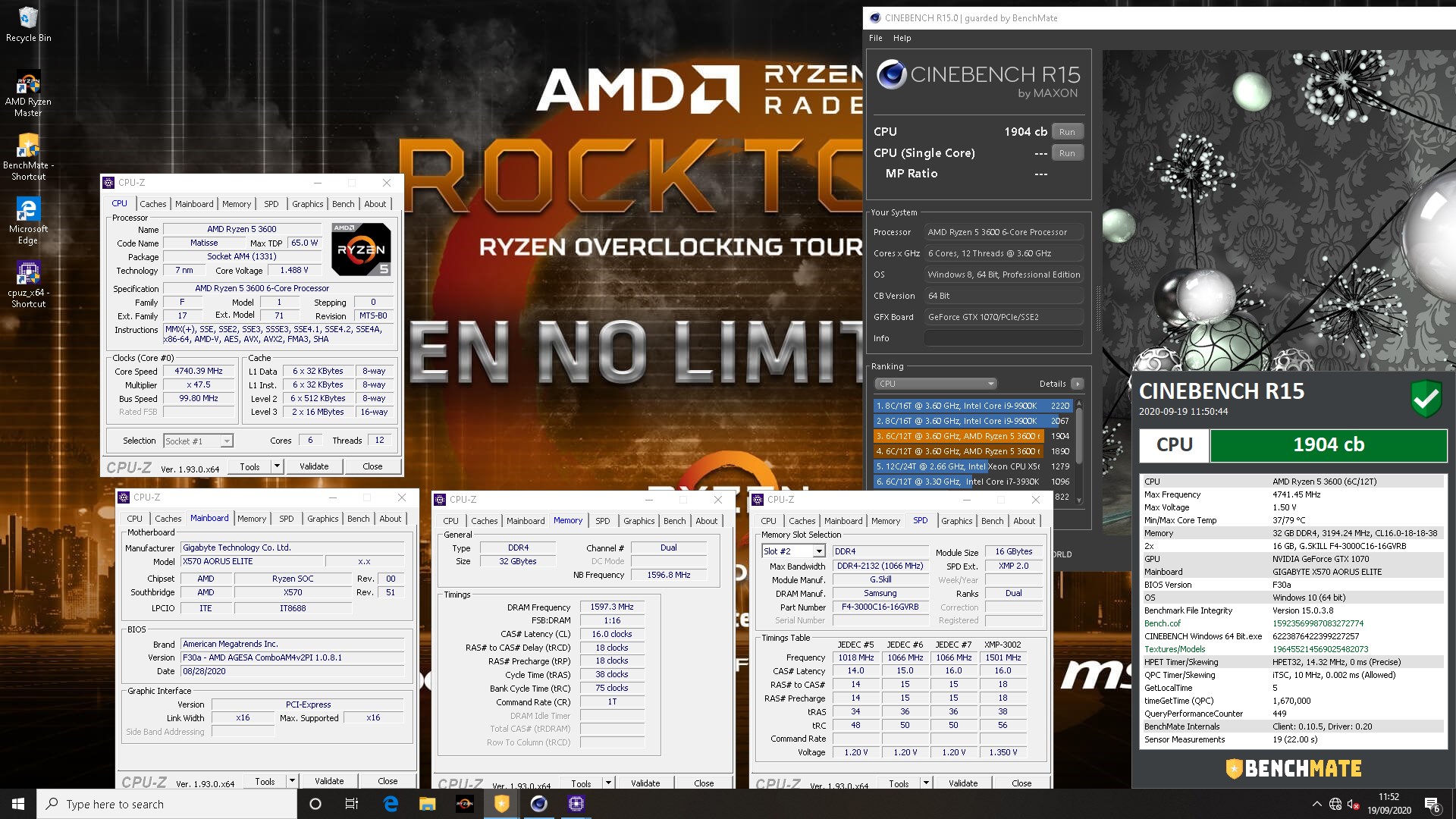Click the X570 AORUS ELITE model field
Viewport: 1456px width, 819px height.
pos(251,561)
